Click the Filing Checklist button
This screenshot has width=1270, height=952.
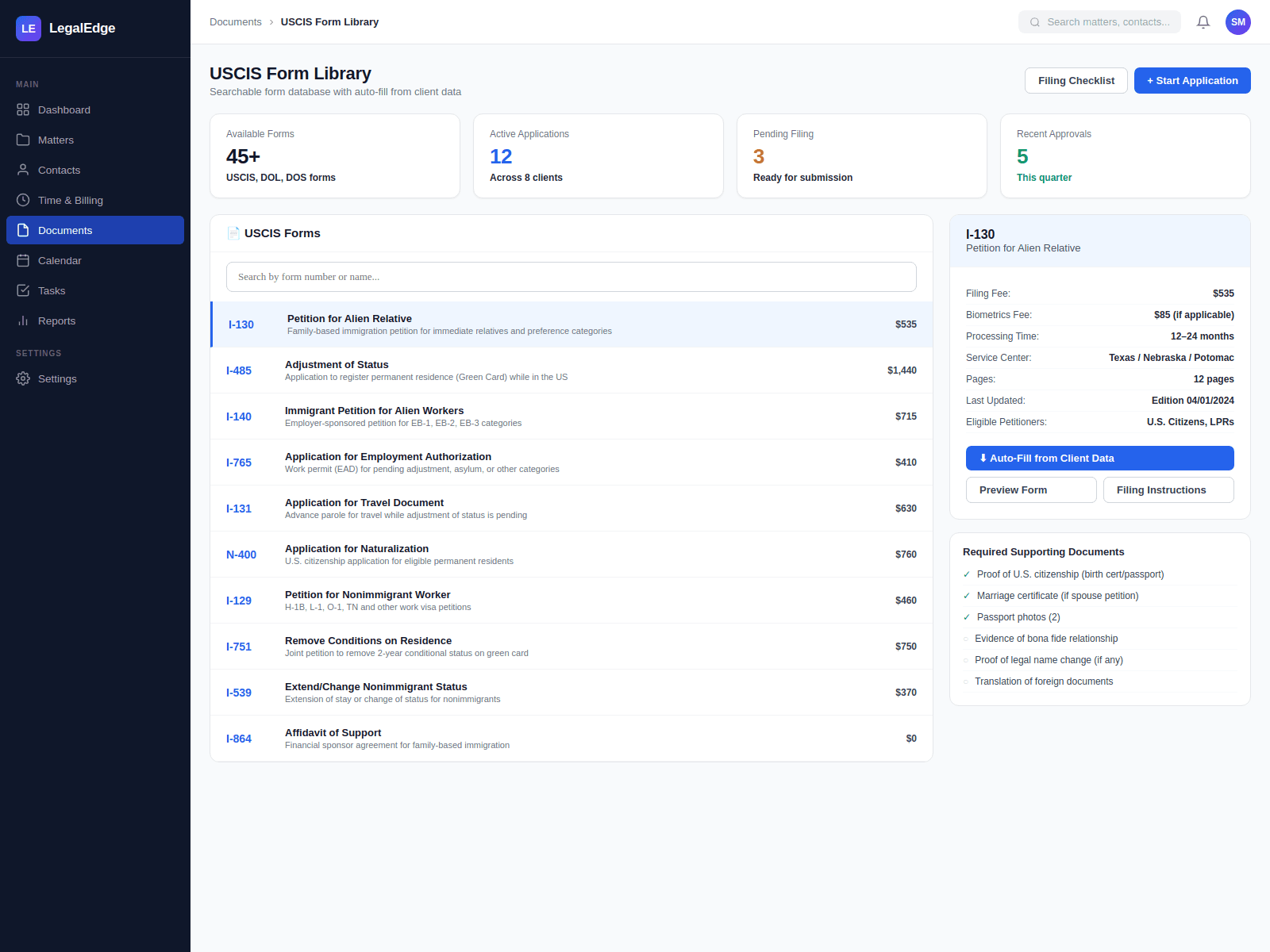1076,81
